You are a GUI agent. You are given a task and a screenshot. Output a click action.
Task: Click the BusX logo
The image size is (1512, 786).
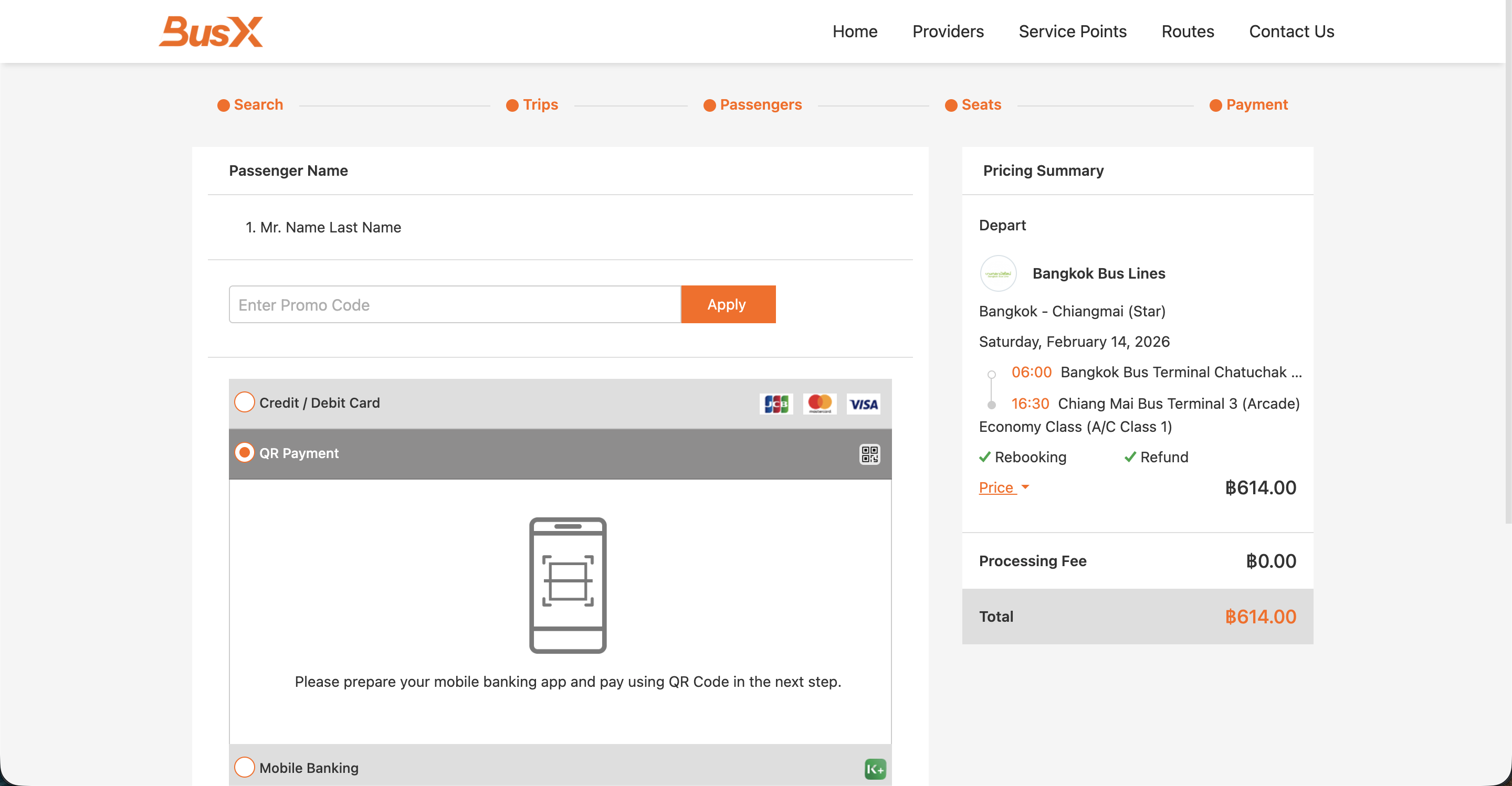[211, 30]
